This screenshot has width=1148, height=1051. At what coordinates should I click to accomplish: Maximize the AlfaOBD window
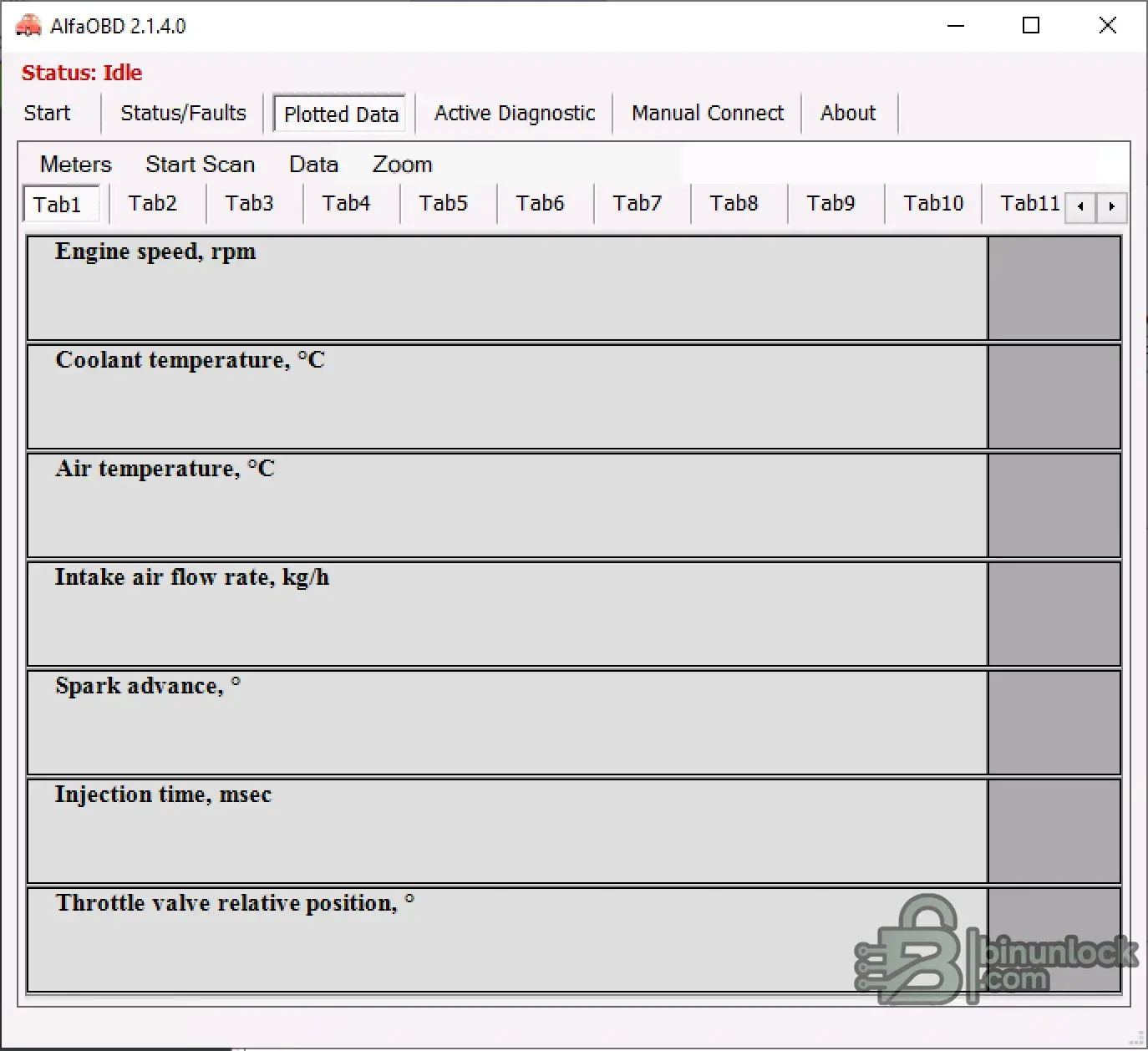1031,26
